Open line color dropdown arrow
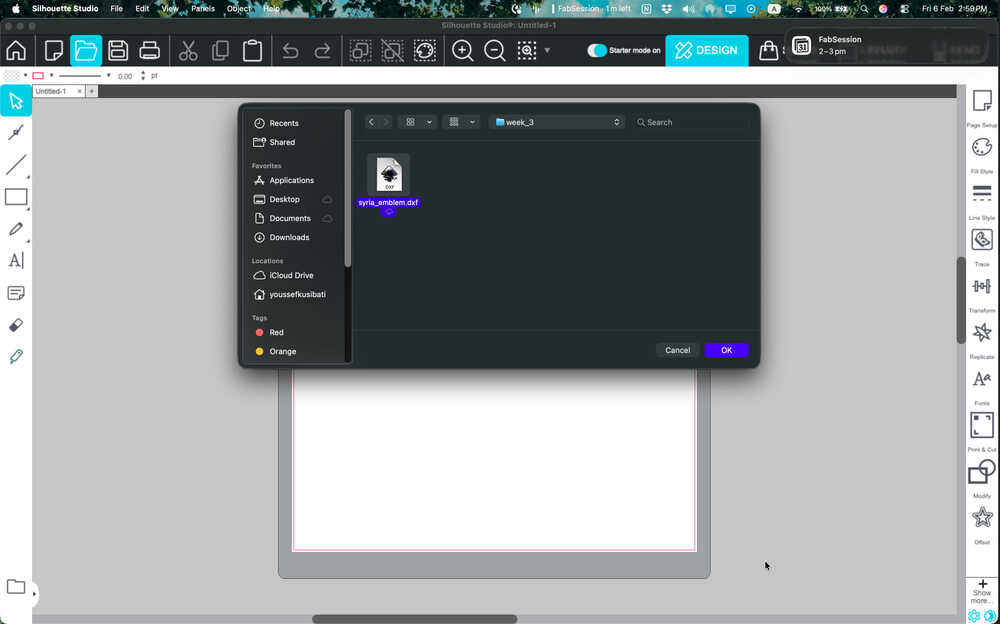This screenshot has height=624, width=1000. (x=52, y=75)
